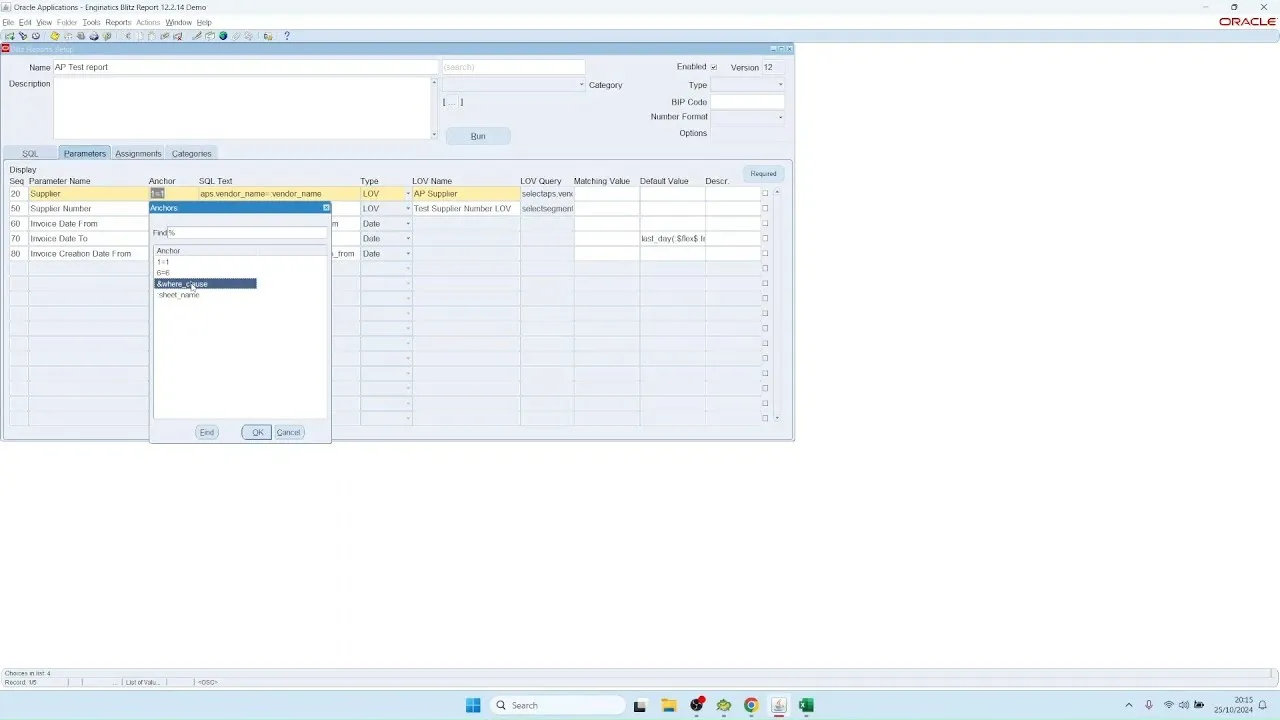Open Type dropdown for Supplier Number row
Image resolution: width=1280 pixels, height=720 pixels.
tap(408, 209)
